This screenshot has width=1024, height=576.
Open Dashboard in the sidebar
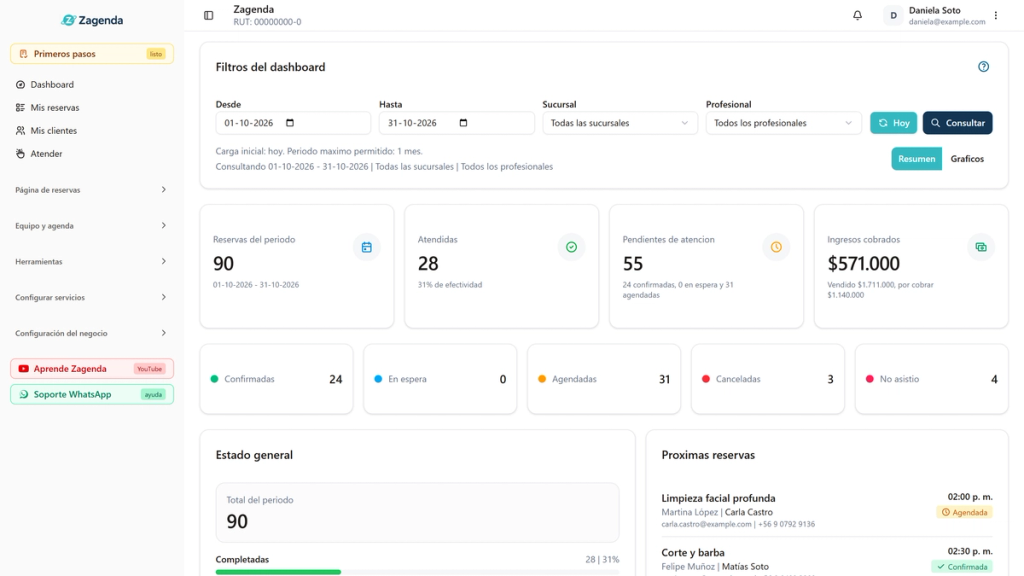91,84
